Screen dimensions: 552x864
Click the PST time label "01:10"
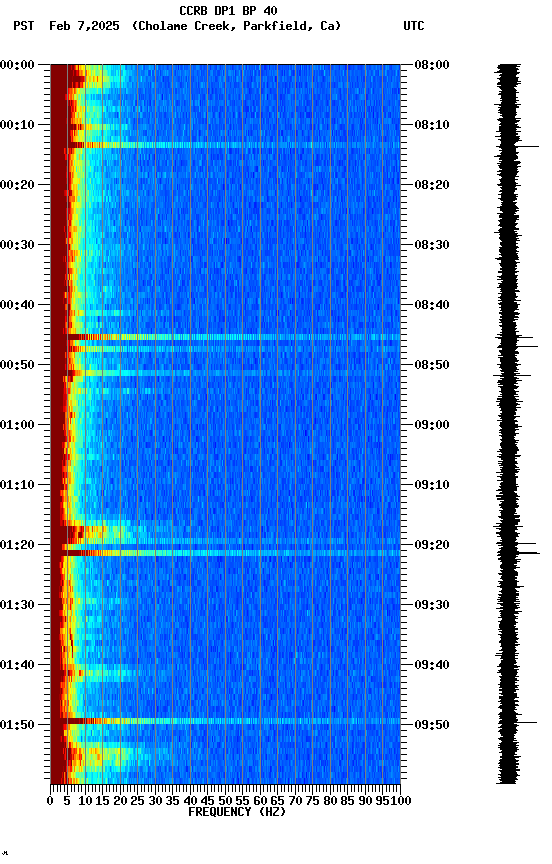click(17, 485)
